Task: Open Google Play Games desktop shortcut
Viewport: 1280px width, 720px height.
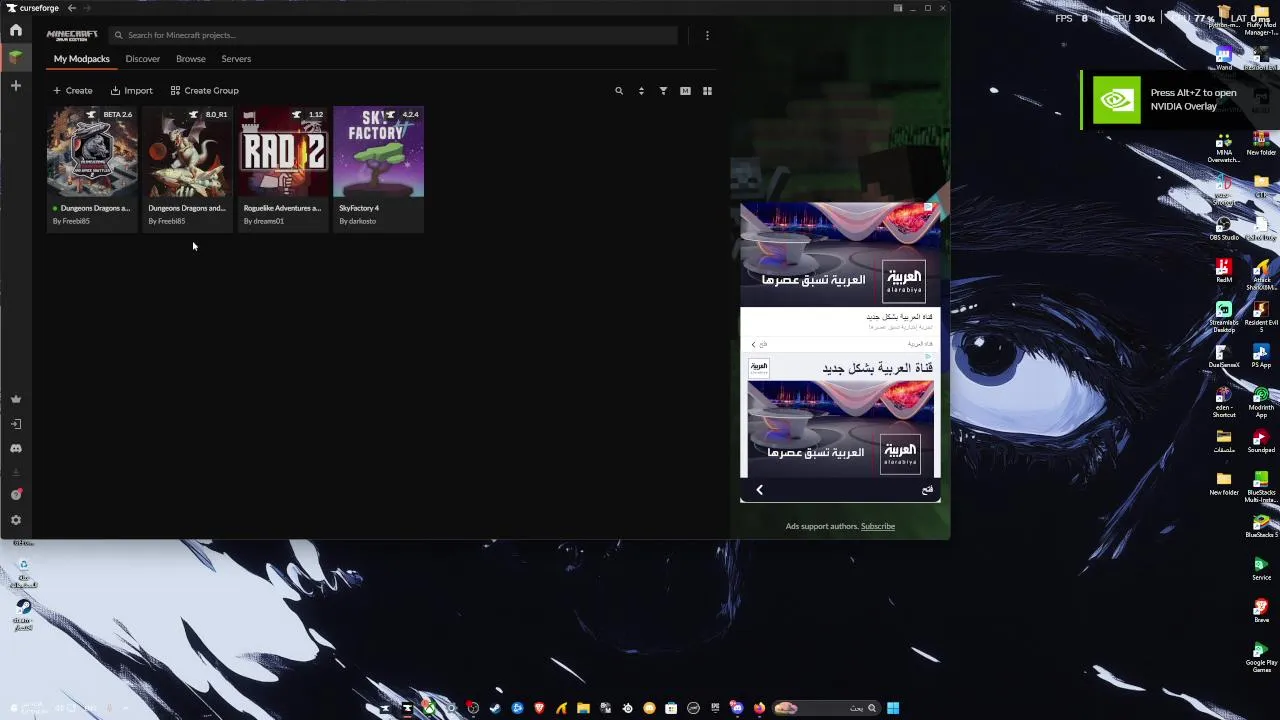Action: (x=1261, y=655)
